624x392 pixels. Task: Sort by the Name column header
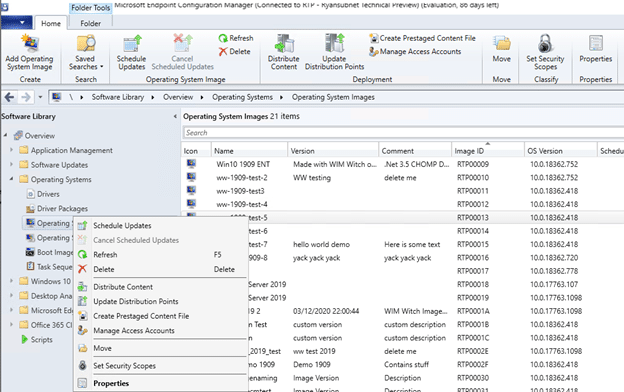(x=249, y=151)
